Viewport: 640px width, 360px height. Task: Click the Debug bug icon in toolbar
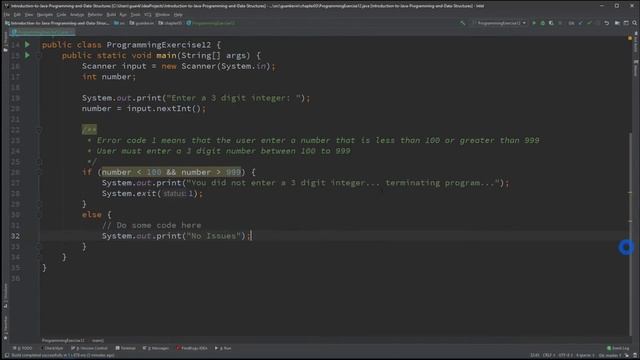point(542,23)
